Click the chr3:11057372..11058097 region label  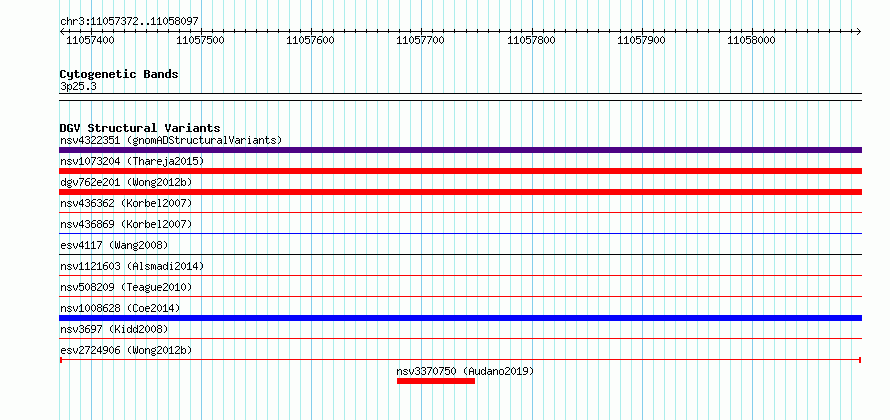tap(129, 21)
